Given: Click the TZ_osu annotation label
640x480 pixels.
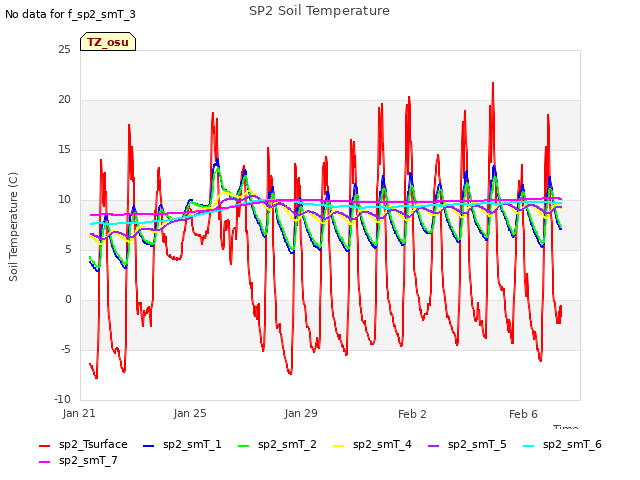Looking at the screenshot, I should 108,42.
